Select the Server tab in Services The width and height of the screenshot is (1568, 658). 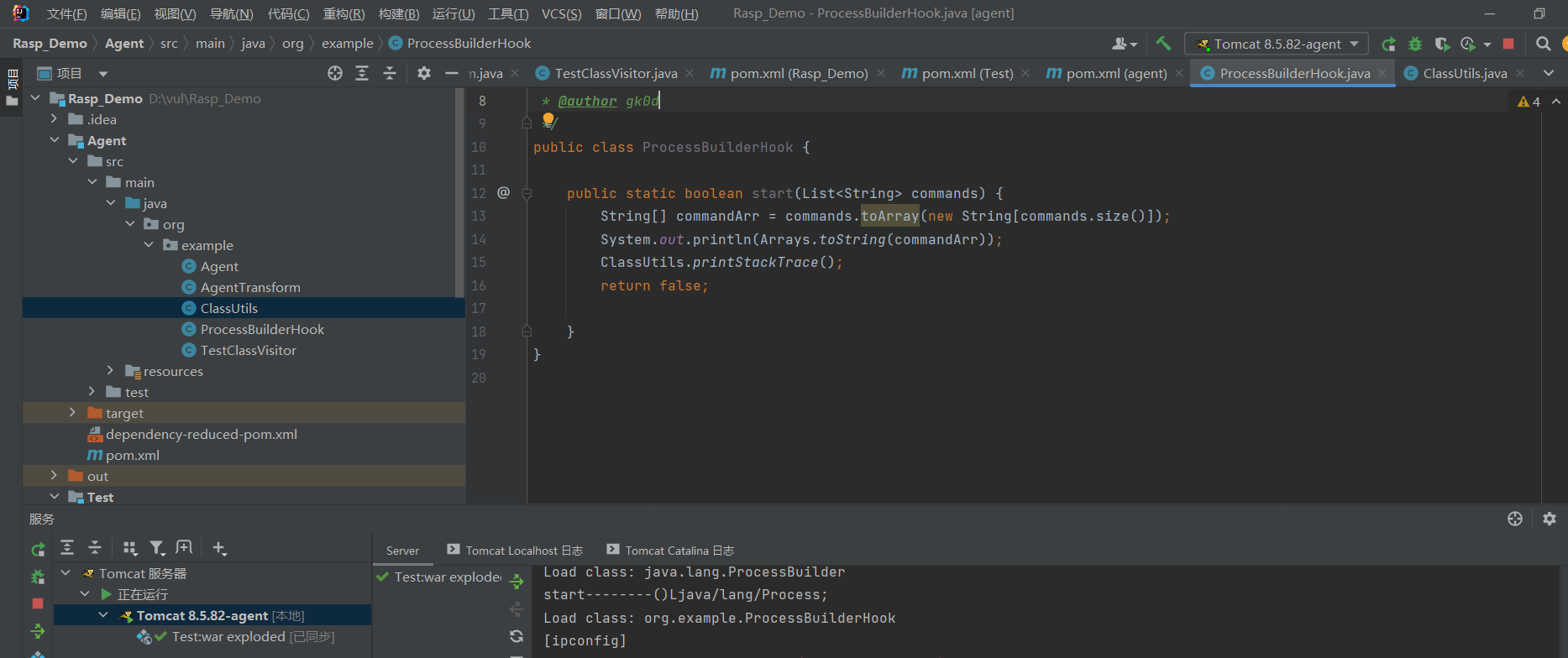pos(402,551)
